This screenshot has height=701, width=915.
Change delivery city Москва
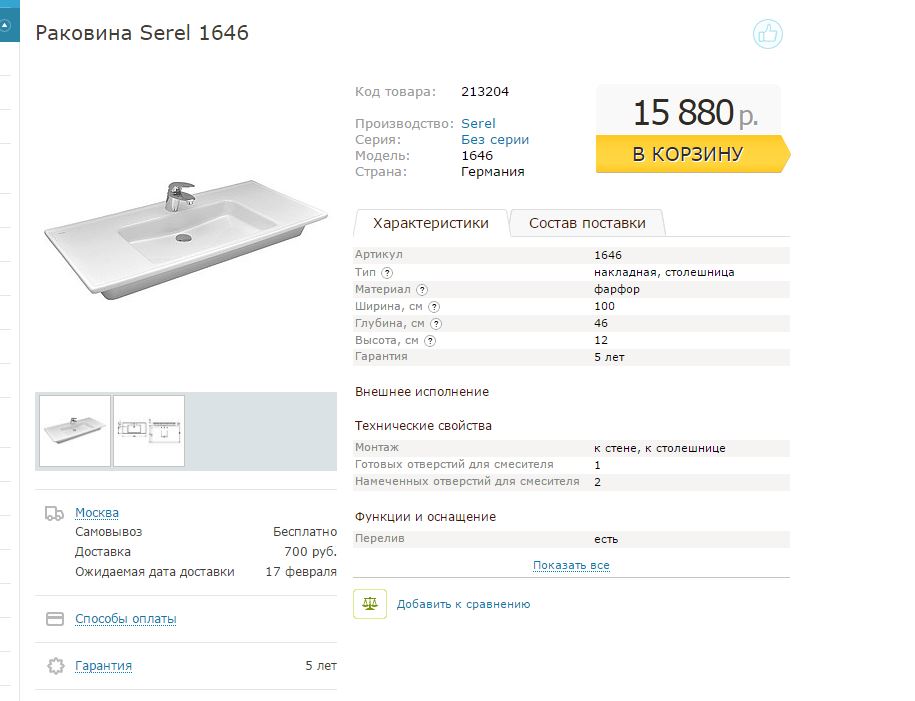[x=97, y=512]
